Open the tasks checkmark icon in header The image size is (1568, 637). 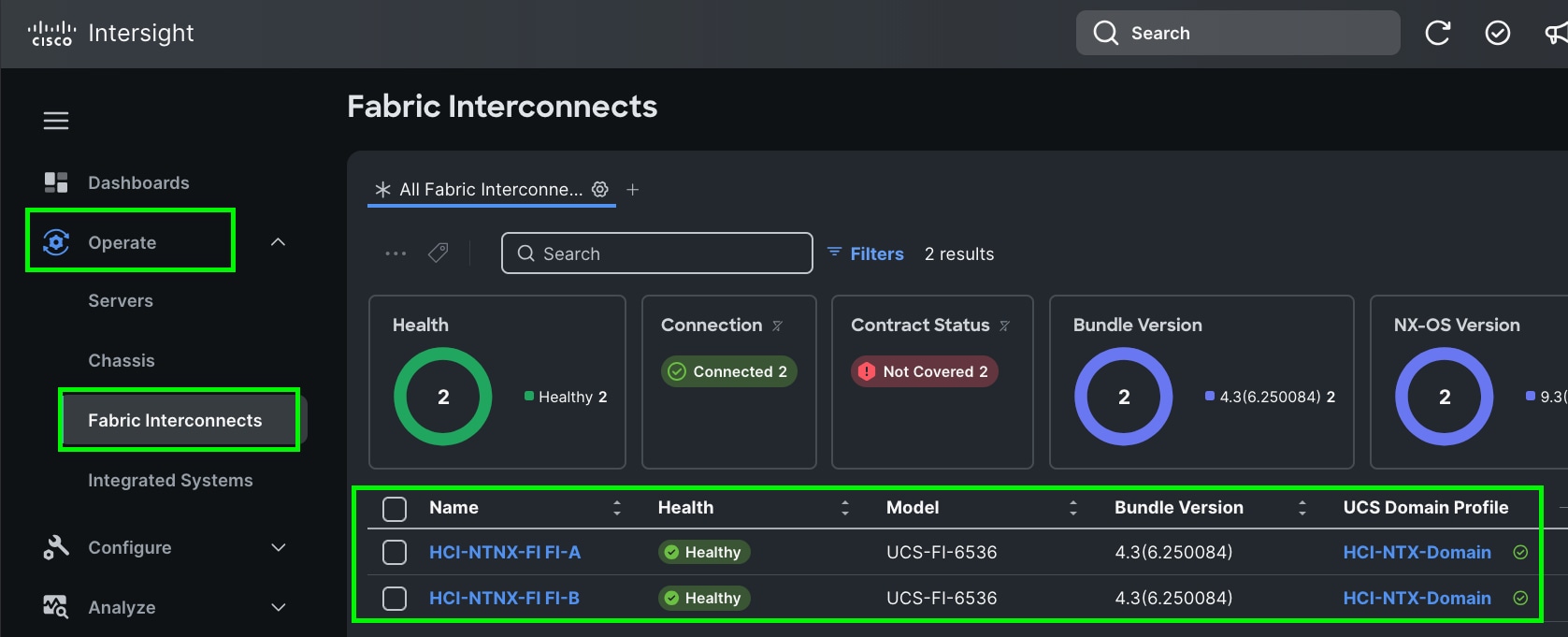pyautogui.click(x=1498, y=33)
